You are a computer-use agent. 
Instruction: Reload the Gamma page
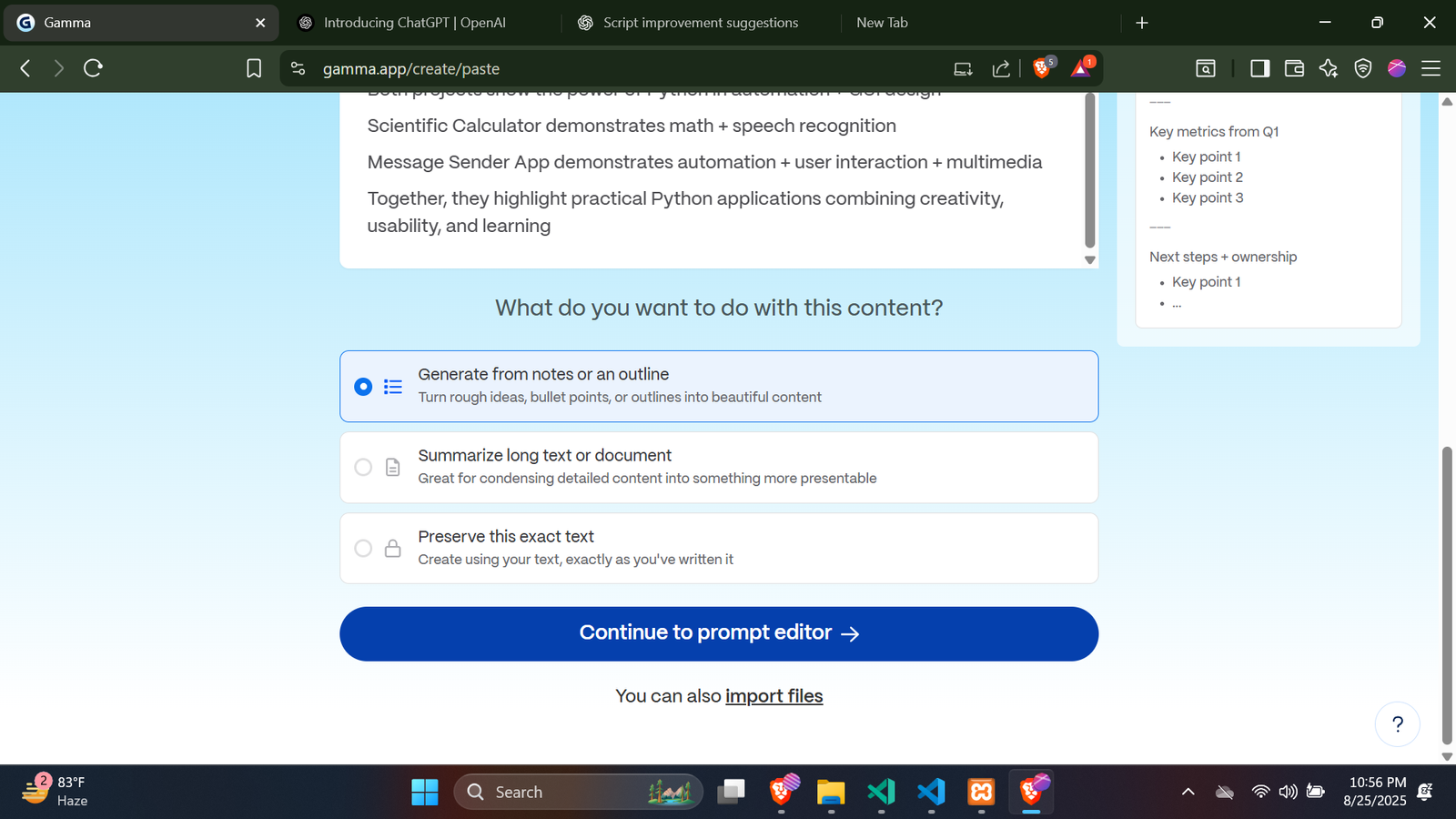point(93,68)
